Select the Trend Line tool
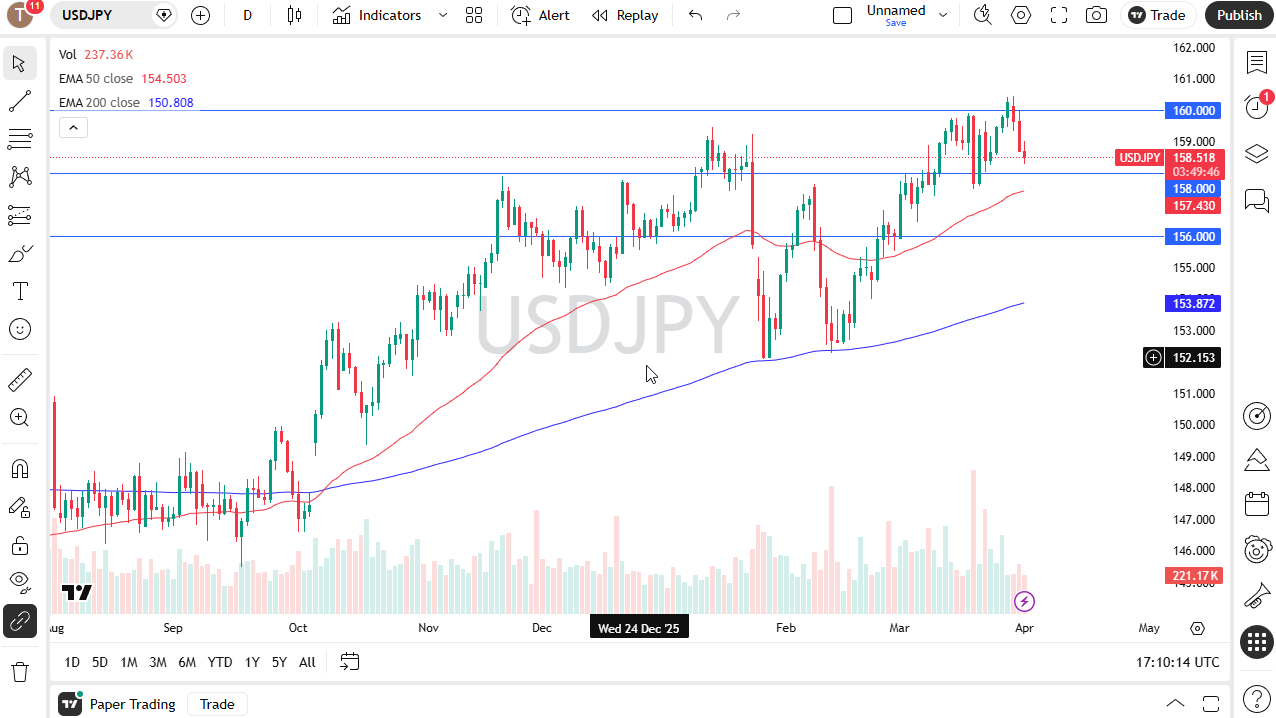This screenshot has height=718, width=1276. (20, 100)
